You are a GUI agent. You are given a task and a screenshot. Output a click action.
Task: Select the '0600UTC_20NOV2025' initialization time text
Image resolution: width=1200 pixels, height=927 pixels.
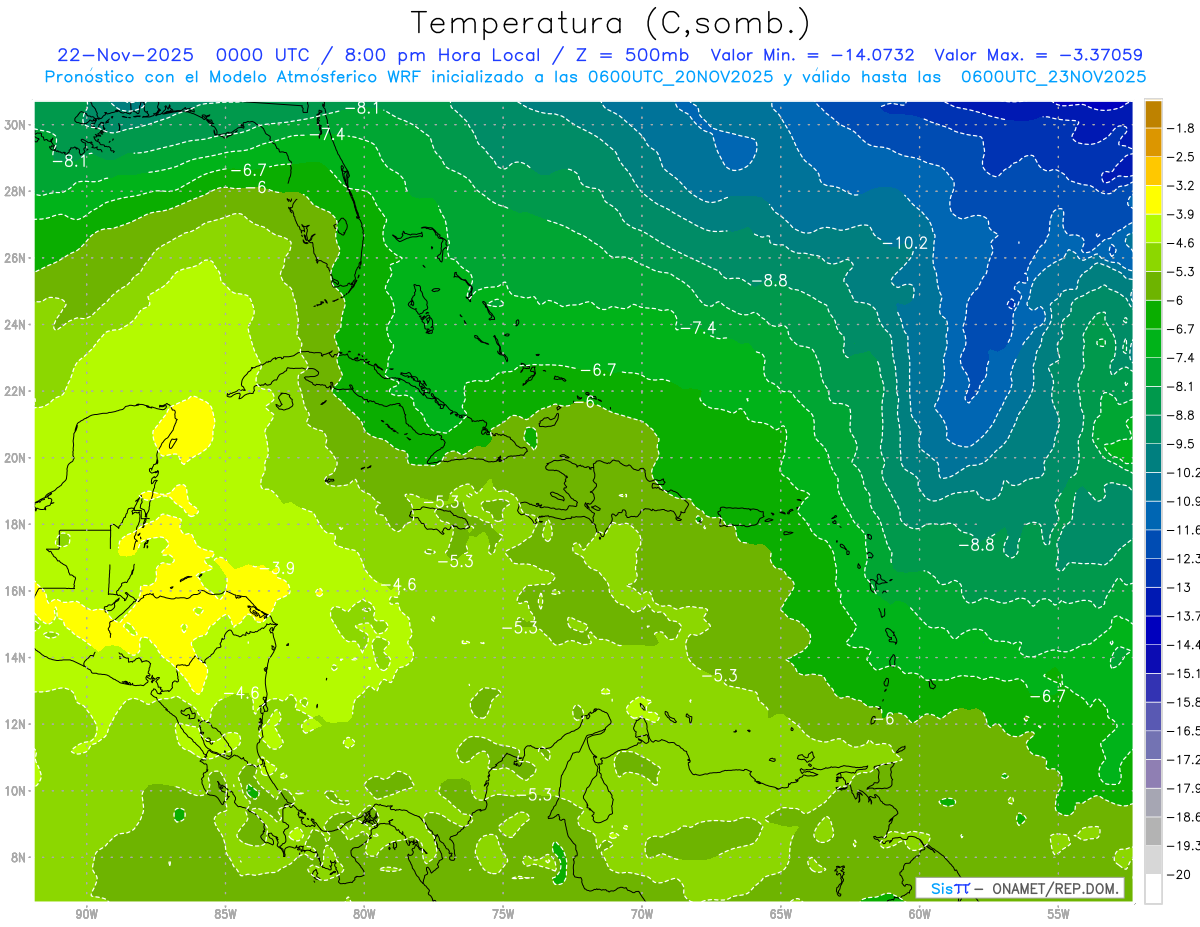click(681, 77)
